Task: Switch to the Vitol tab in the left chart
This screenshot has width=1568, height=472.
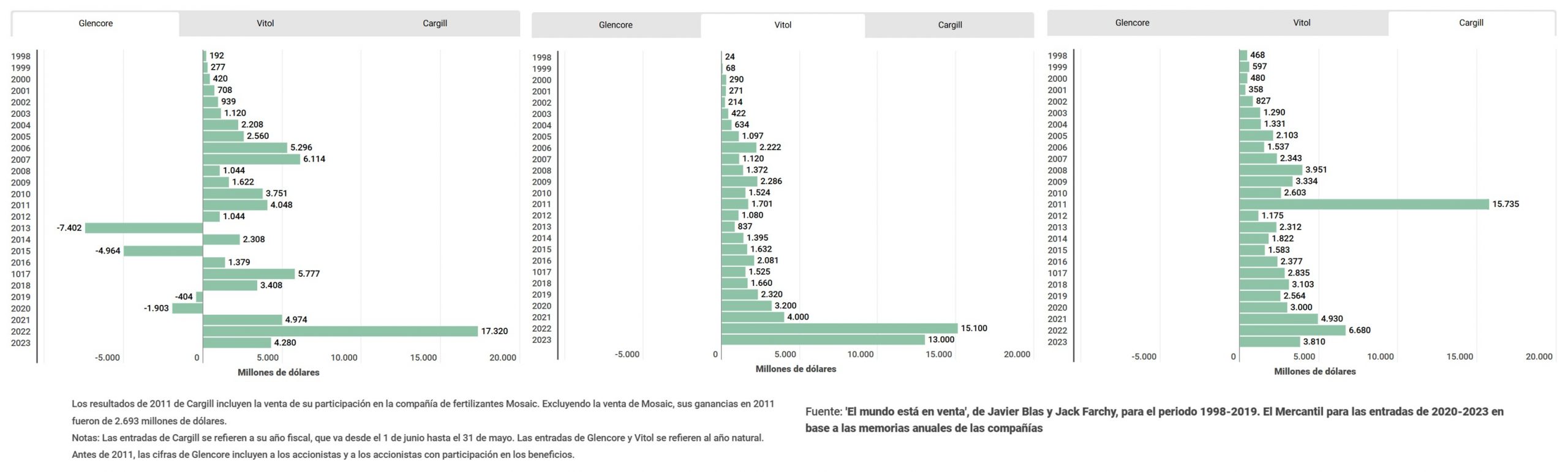Action: point(265,24)
